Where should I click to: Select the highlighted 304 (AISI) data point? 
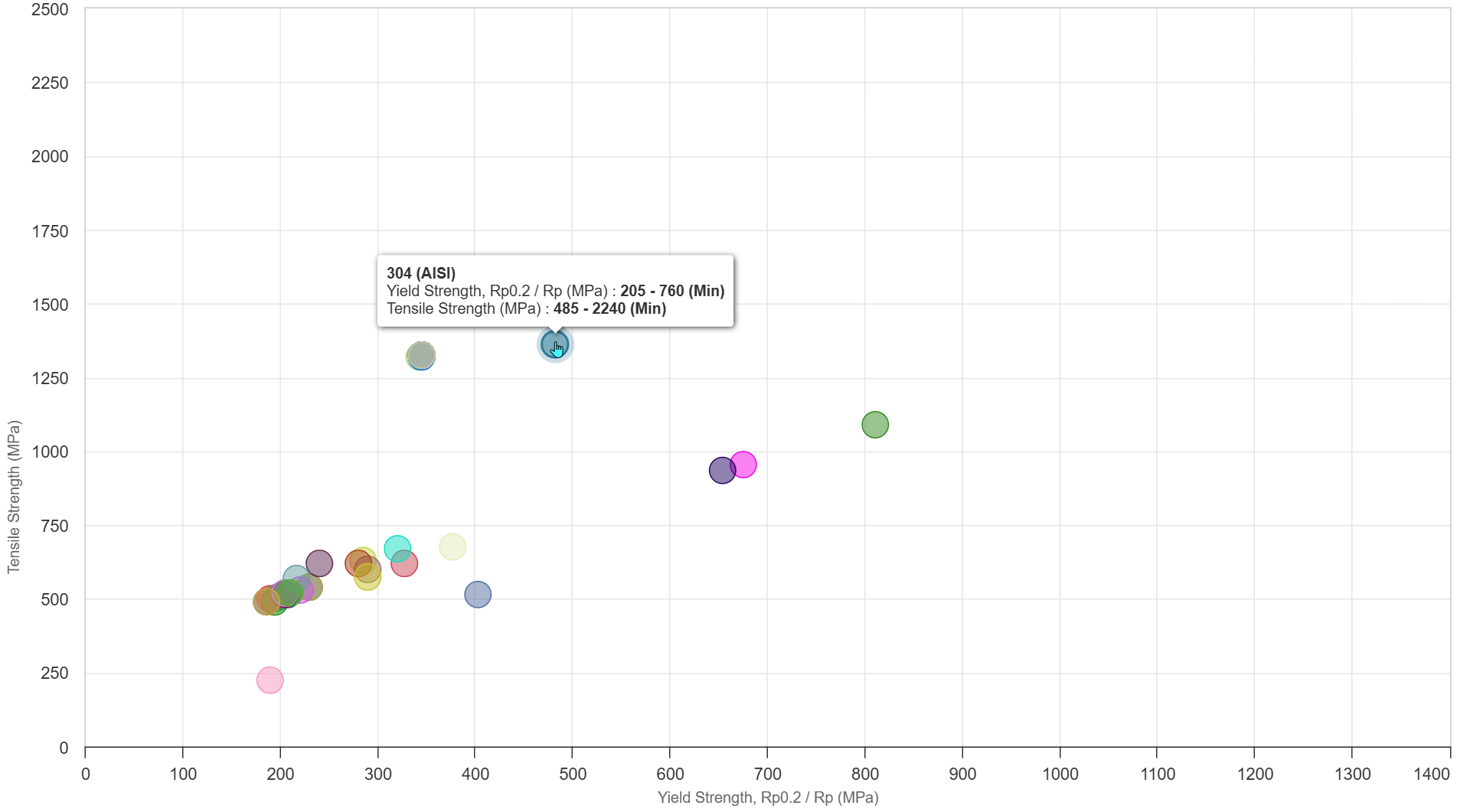554,344
